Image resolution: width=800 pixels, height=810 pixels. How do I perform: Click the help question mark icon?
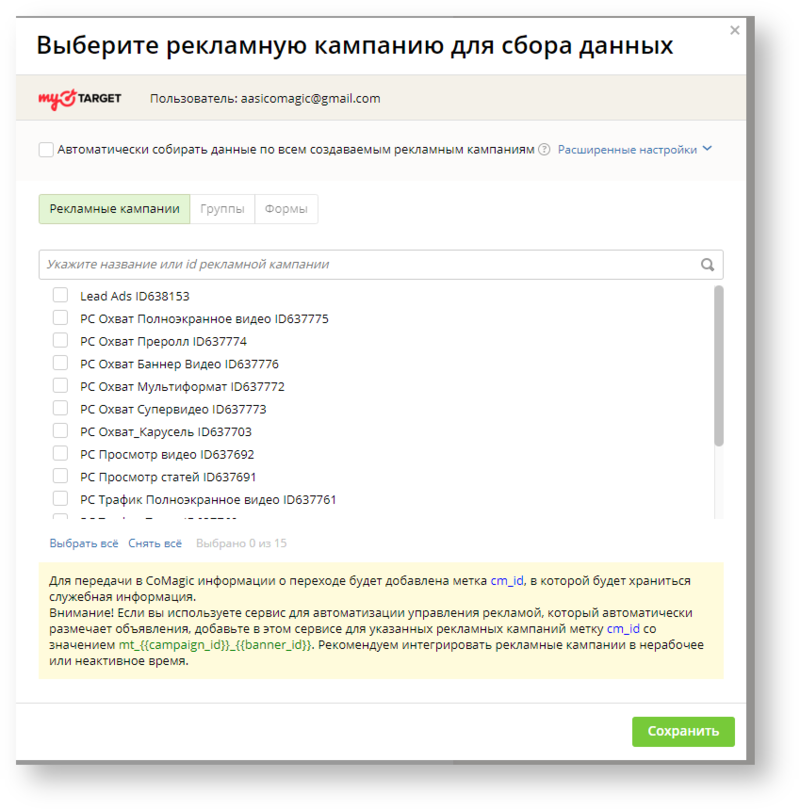pyautogui.click(x=544, y=150)
